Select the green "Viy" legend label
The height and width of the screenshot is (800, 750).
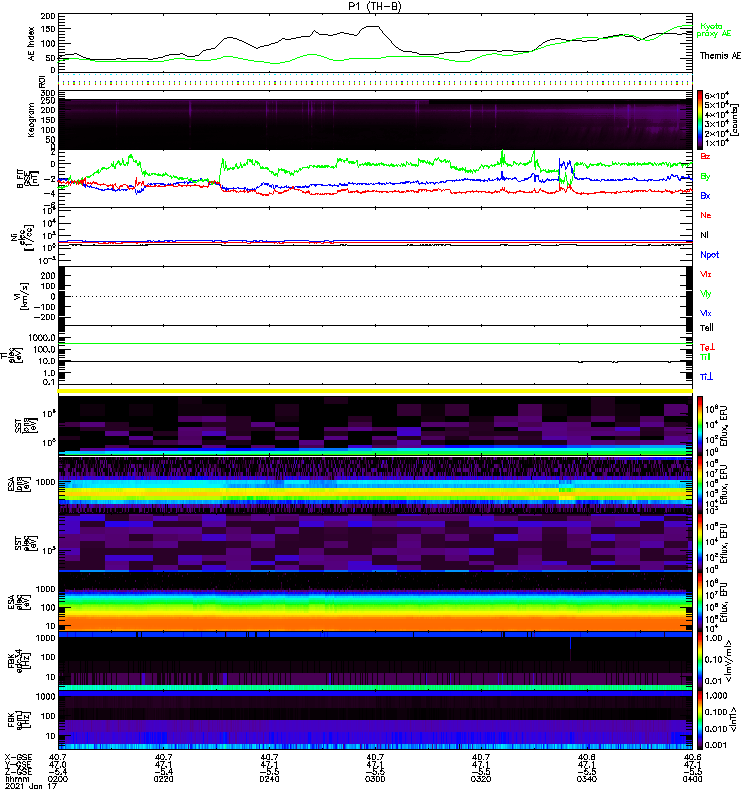point(705,294)
